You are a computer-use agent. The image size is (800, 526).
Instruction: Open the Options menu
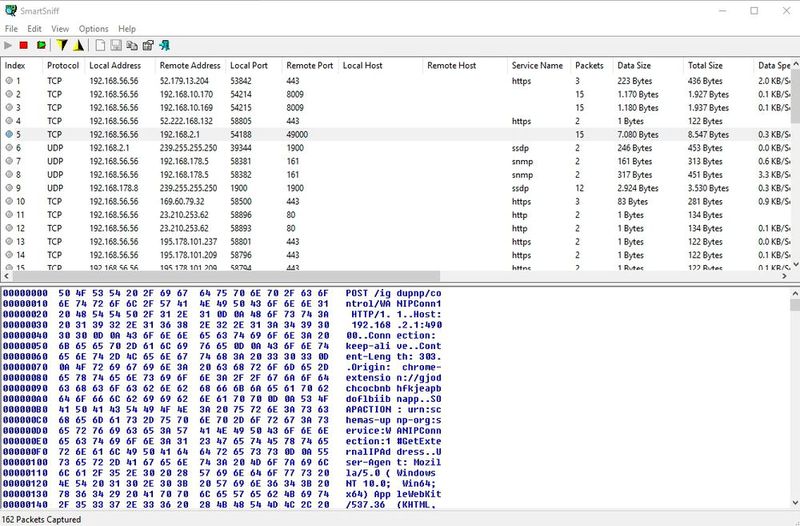(x=93, y=29)
